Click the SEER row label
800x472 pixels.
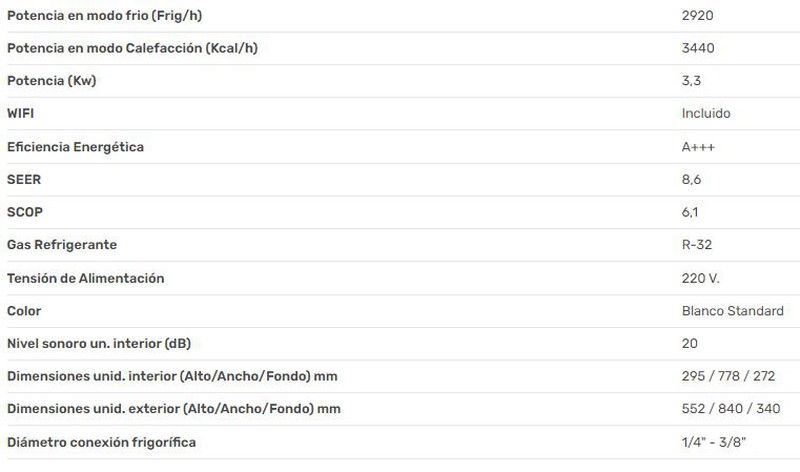tap(24, 180)
